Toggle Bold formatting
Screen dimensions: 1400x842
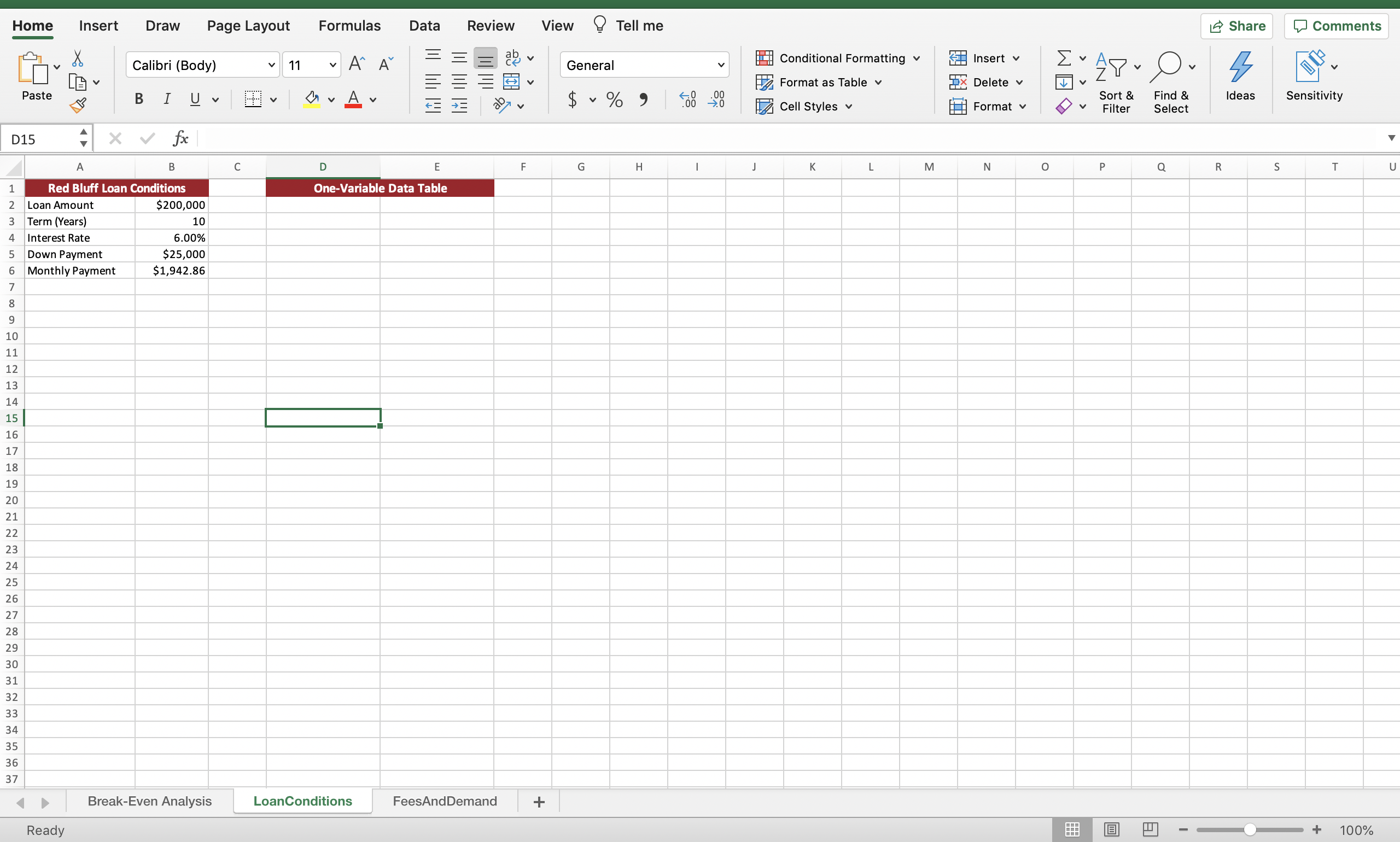[x=138, y=100]
